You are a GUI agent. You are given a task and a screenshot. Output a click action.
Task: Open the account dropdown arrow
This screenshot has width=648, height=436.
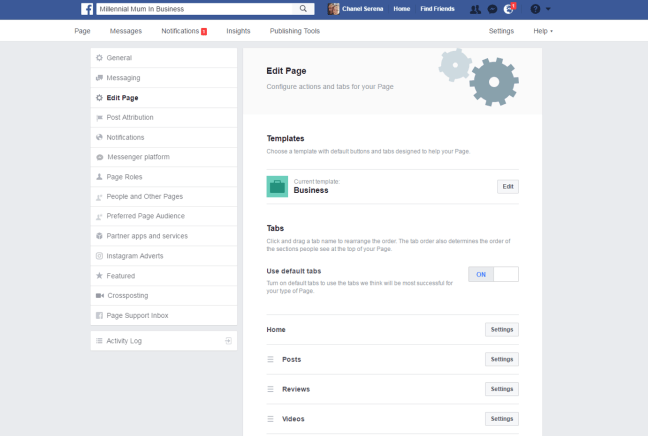[548, 9]
